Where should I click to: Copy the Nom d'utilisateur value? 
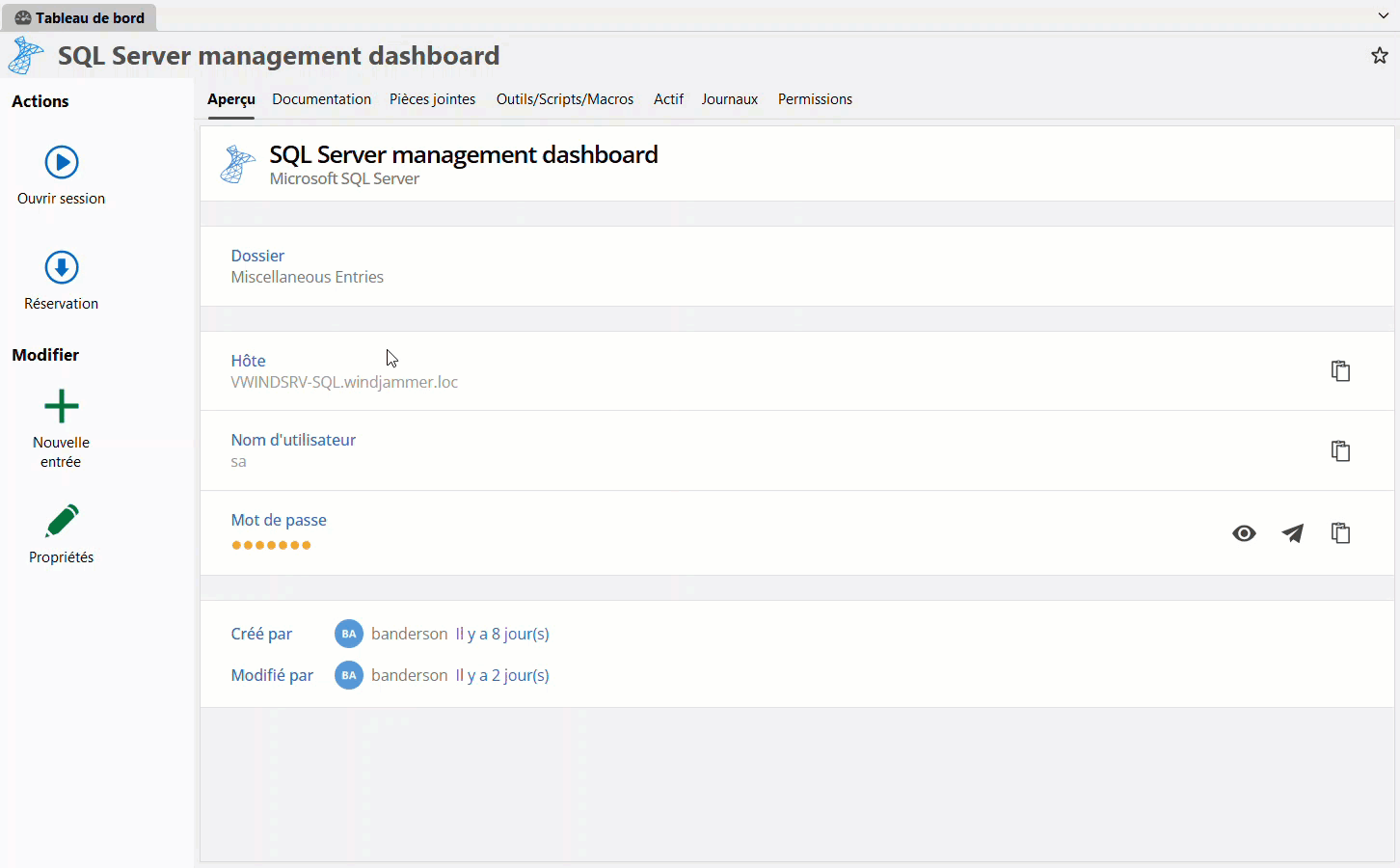tap(1340, 451)
